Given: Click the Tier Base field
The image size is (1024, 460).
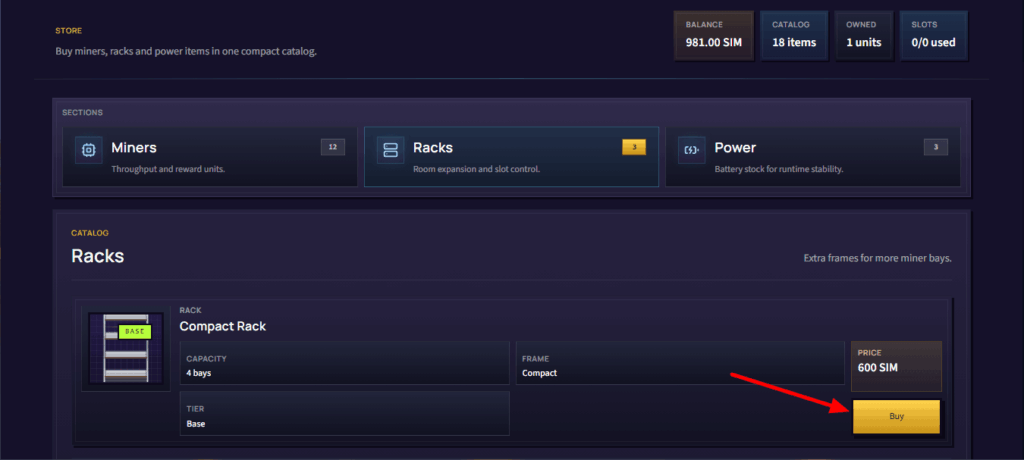Looking at the screenshot, I should coord(344,413).
